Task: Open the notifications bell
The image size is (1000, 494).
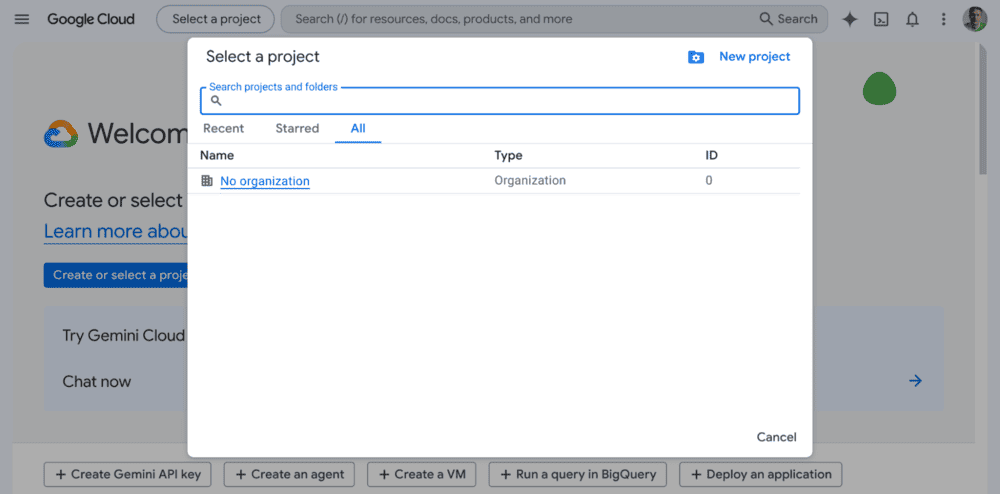Action: coord(913,19)
